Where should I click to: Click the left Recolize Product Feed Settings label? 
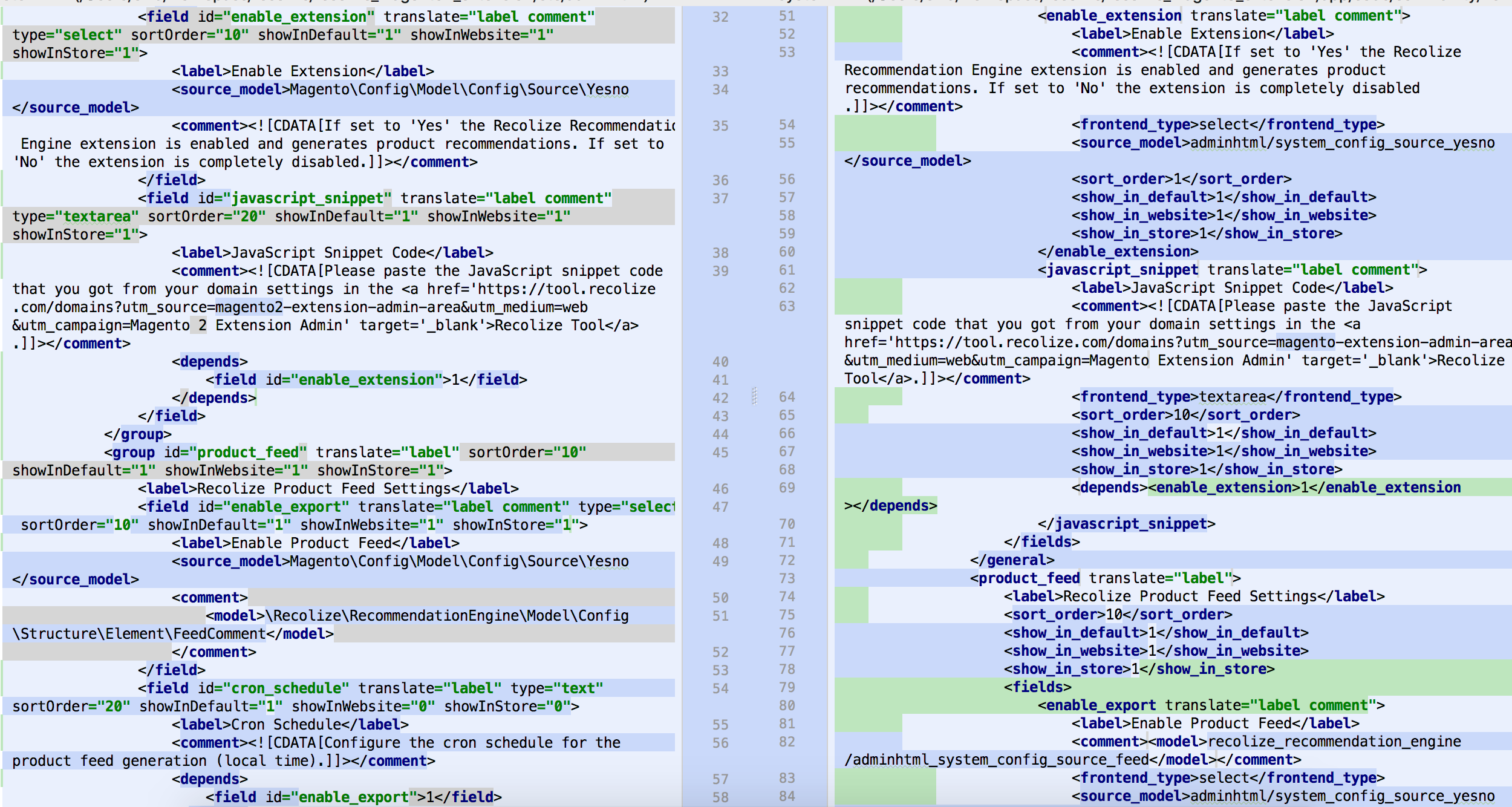328,489
